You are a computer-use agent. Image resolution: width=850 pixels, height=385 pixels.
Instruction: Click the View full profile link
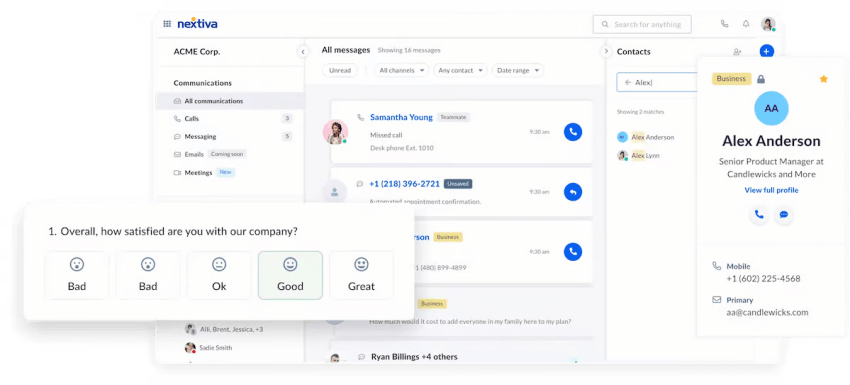pyautogui.click(x=771, y=190)
